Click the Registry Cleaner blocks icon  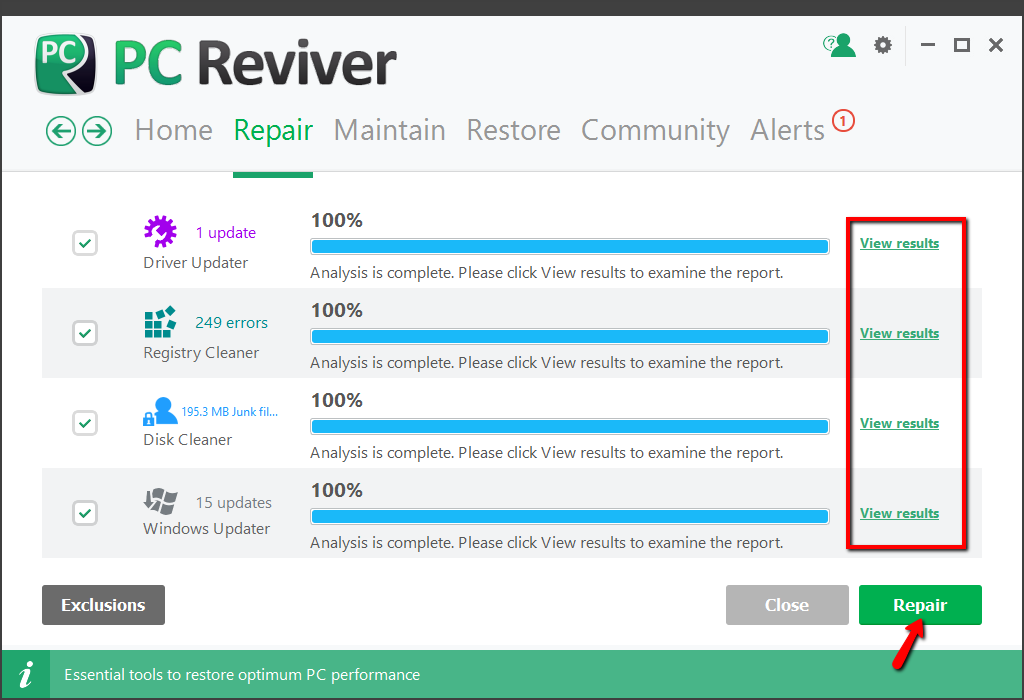tap(160, 322)
